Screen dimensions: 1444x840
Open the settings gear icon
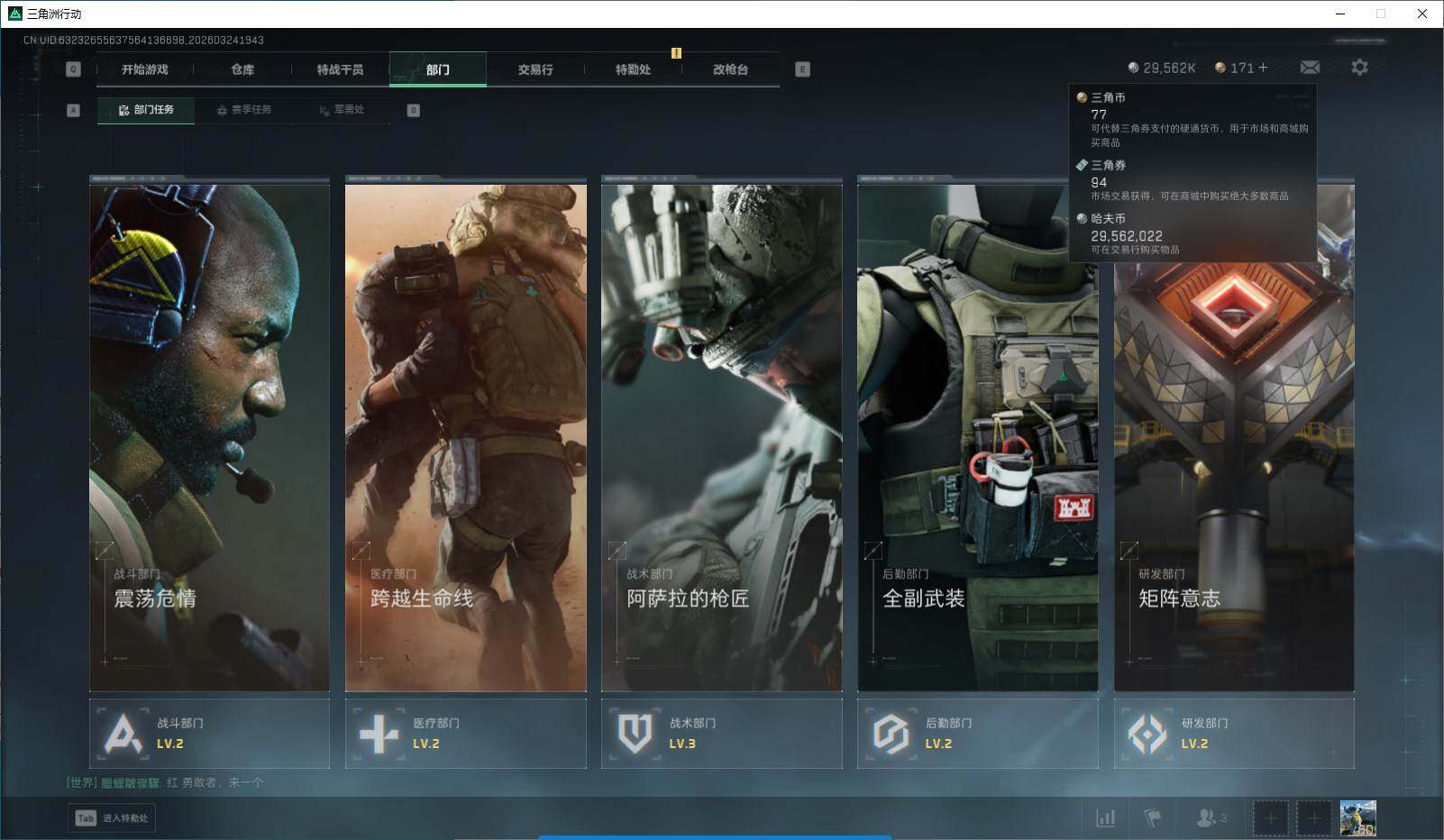[1359, 67]
